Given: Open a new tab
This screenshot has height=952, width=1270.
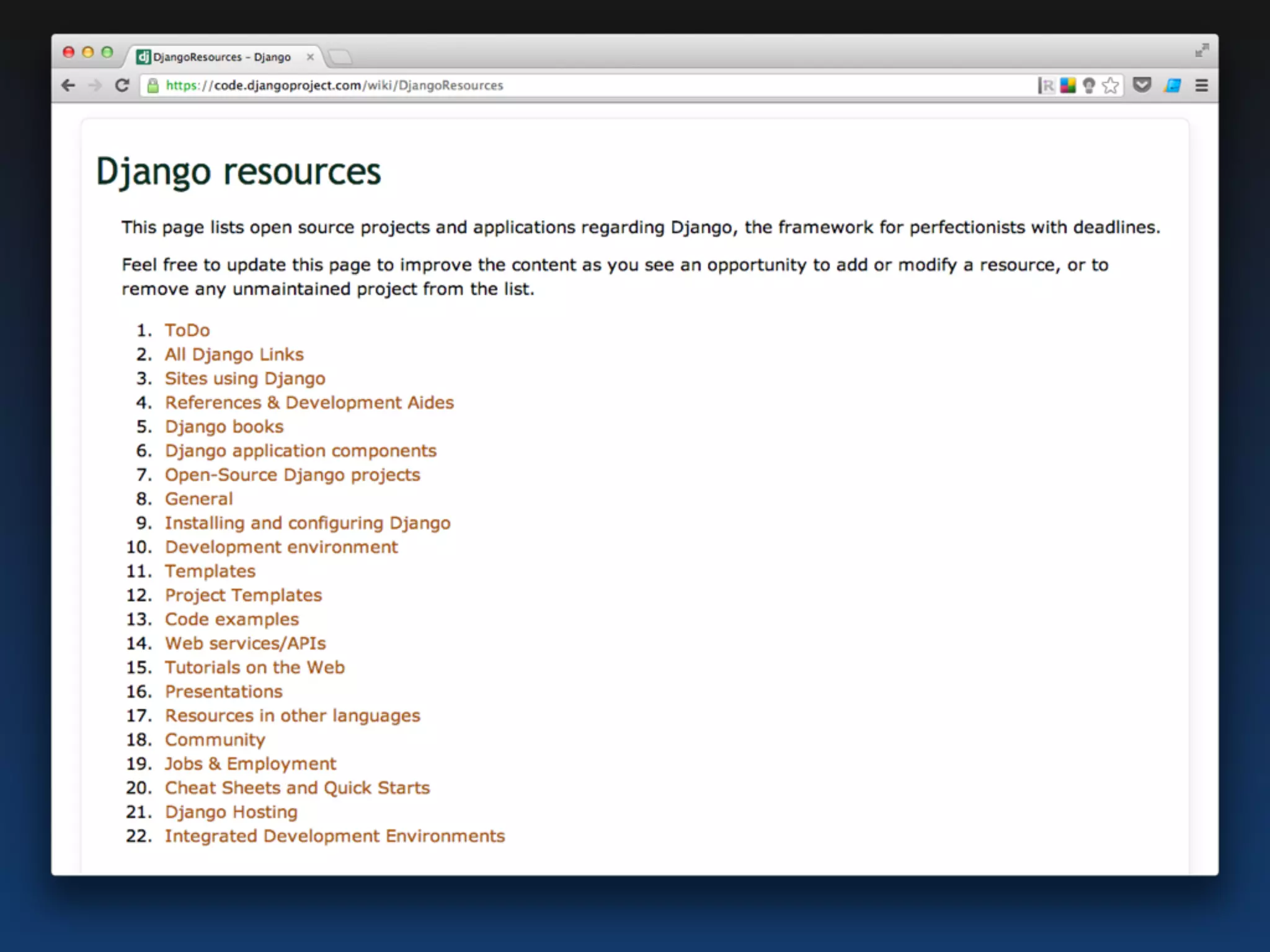Looking at the screenshot, I should pyautogui.click(x=340, y=58).
